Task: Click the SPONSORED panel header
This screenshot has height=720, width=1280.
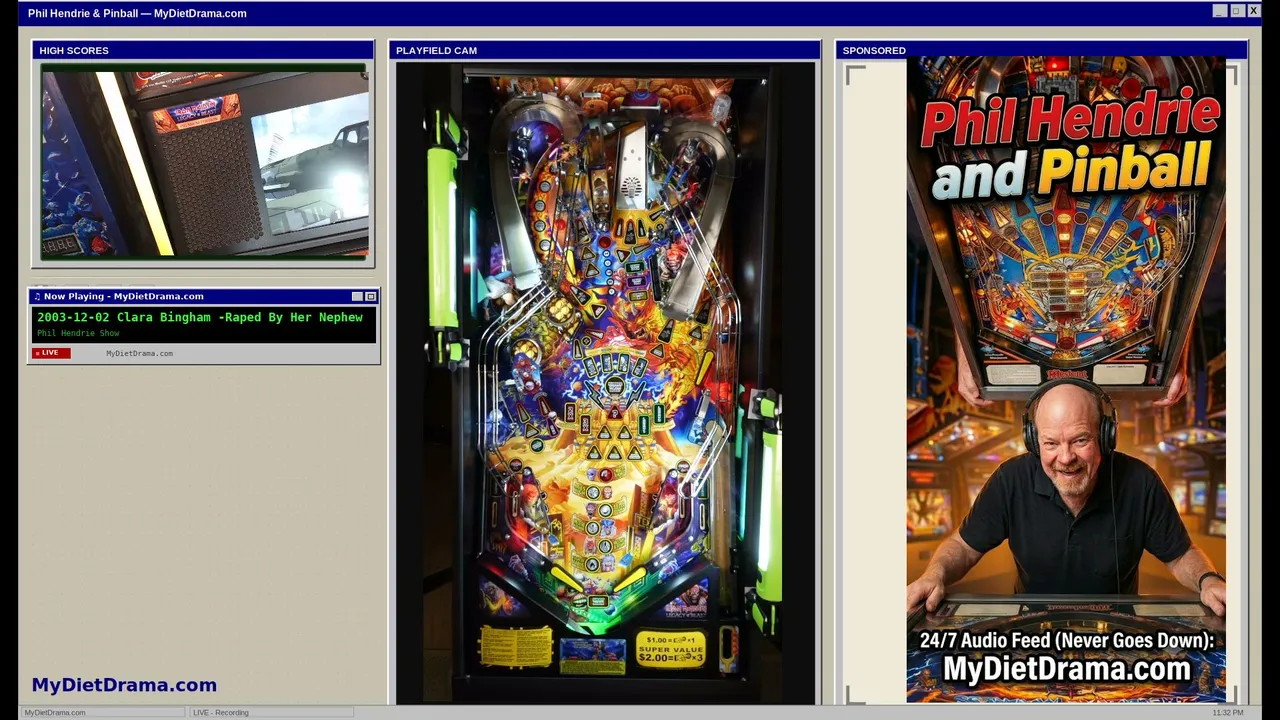Action: (1042, 50)
